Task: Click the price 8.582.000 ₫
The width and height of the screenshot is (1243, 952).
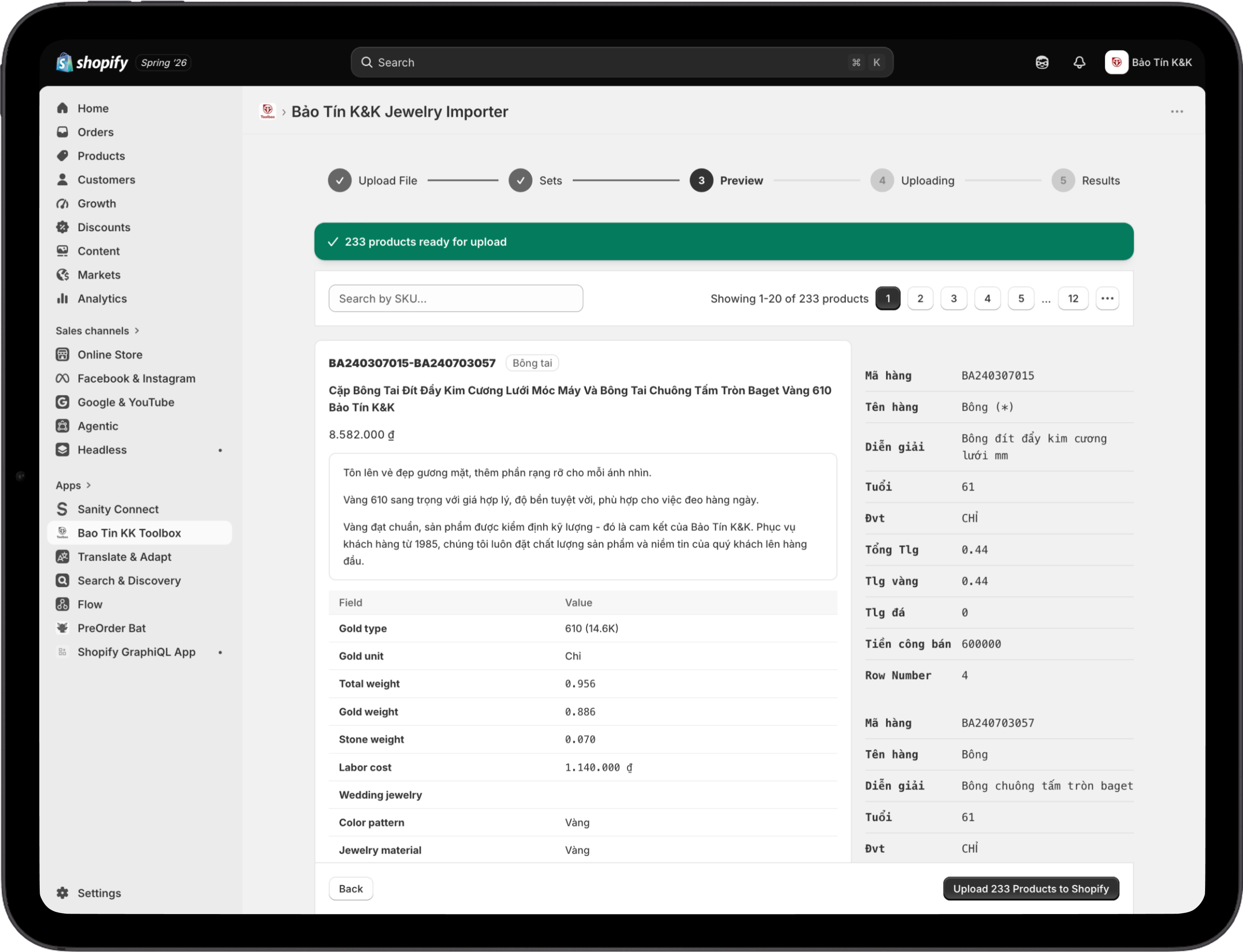Action: 362,435
